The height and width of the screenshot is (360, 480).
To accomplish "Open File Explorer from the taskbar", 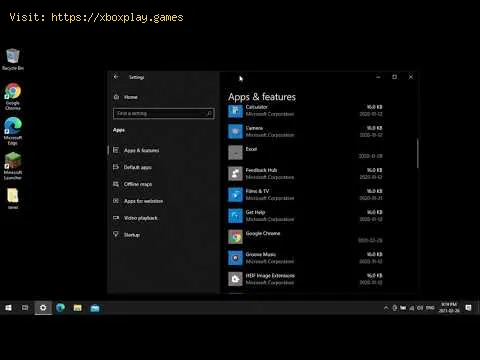I will coord(78,308).
